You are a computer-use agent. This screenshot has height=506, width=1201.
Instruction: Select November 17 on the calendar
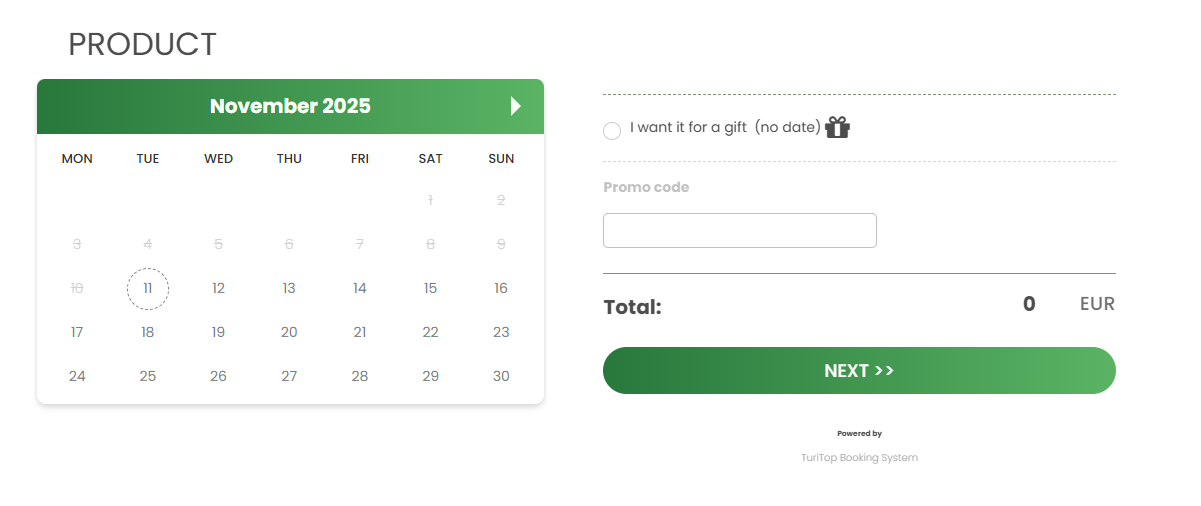click(77, 332)
